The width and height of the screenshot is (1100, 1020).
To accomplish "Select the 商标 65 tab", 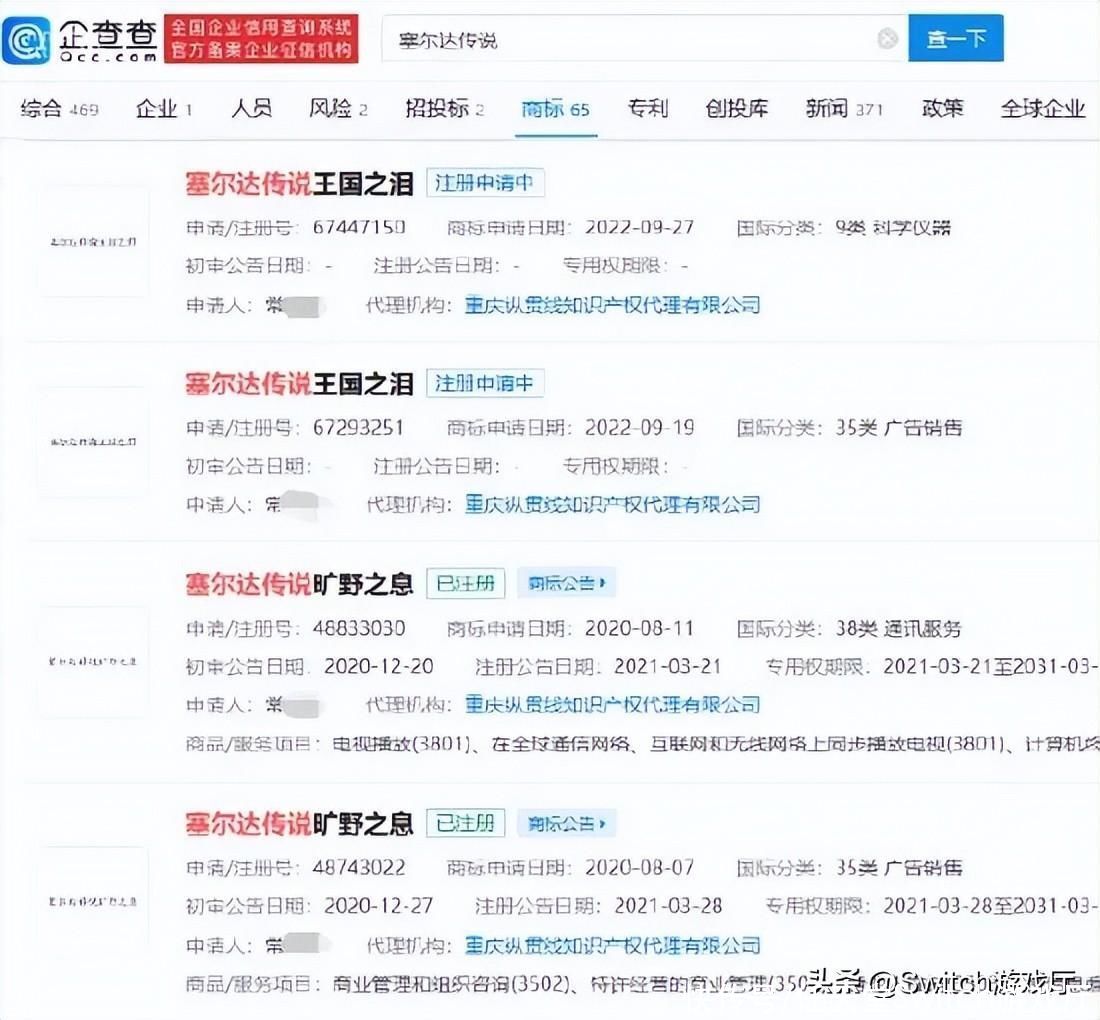I will tap(556, 109).
